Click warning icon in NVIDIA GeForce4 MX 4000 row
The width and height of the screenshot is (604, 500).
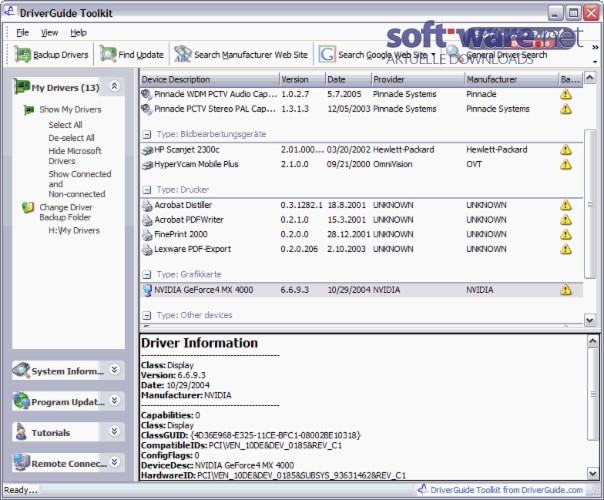(x=565, y=290)
